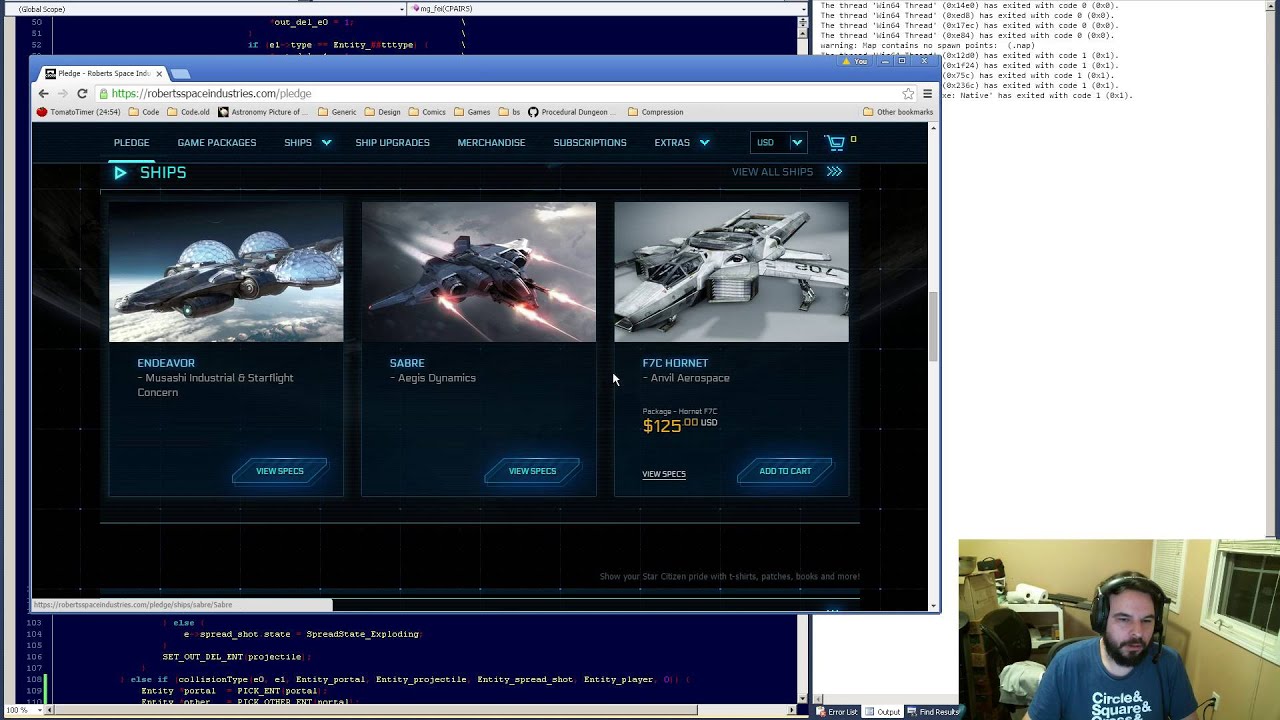Screen dimensions: 1280x720
Task: Add the F7C Hornet to cart
Action: tap(785, 471)
